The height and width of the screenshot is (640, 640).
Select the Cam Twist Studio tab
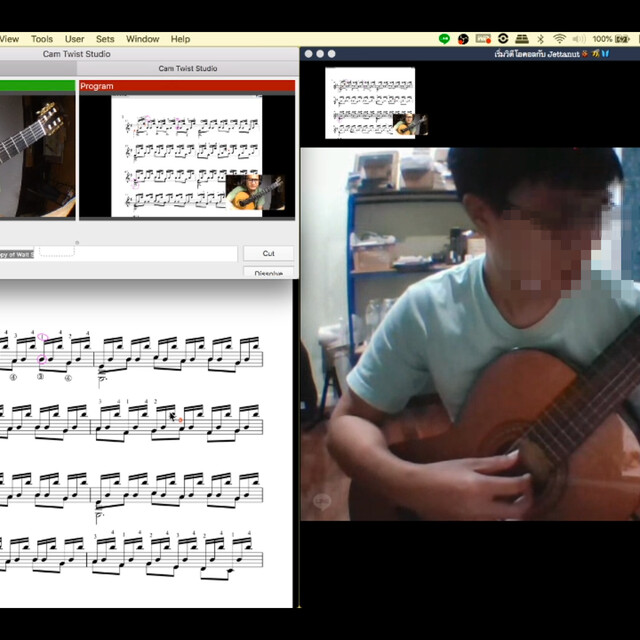click(x=188, y=69)
